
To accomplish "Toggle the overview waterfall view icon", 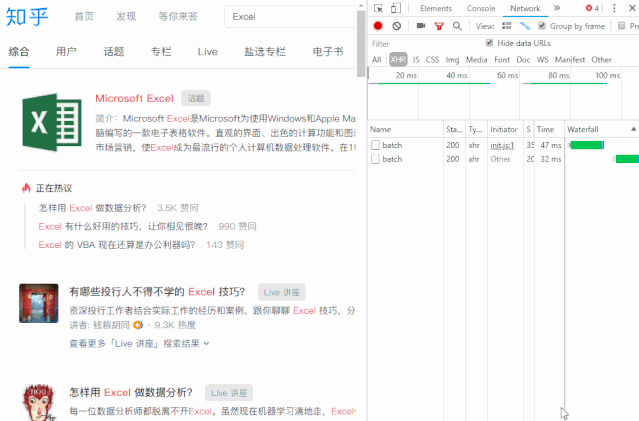I will tap(525, 26).
